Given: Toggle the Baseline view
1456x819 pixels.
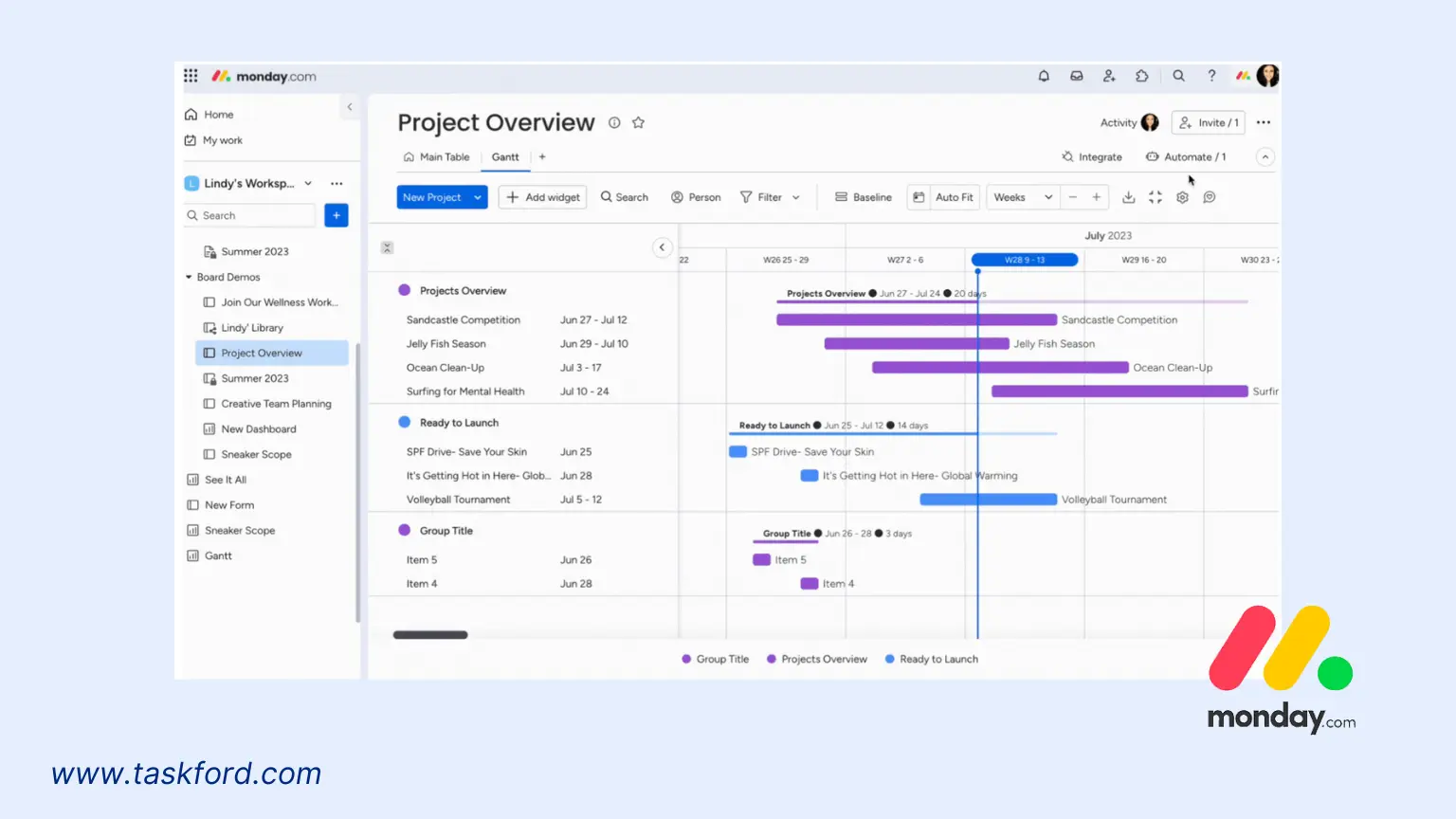Looking at the screenshot, I should [x=863, y=197].
